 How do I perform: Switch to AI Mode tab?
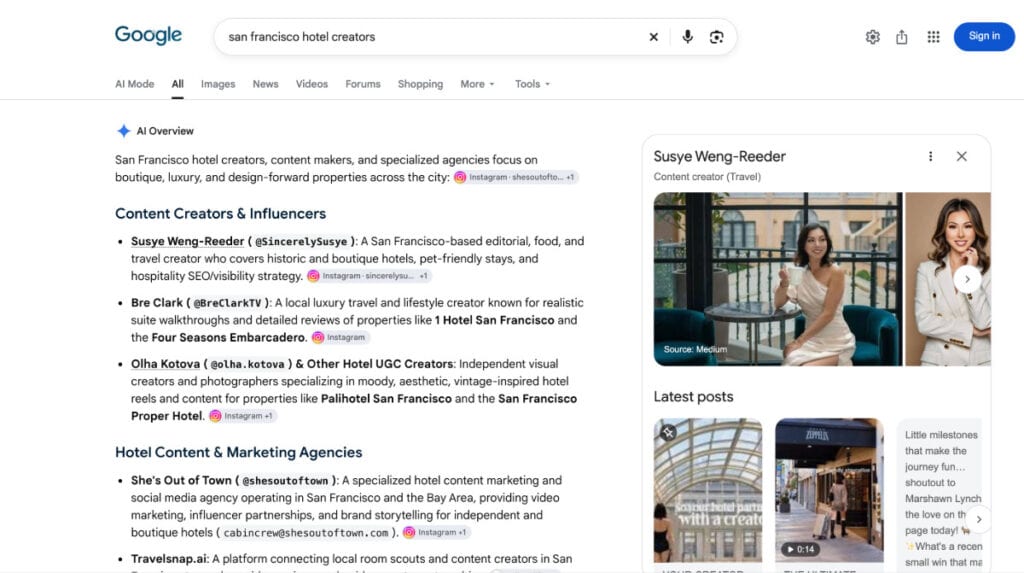tap(135, 84)
